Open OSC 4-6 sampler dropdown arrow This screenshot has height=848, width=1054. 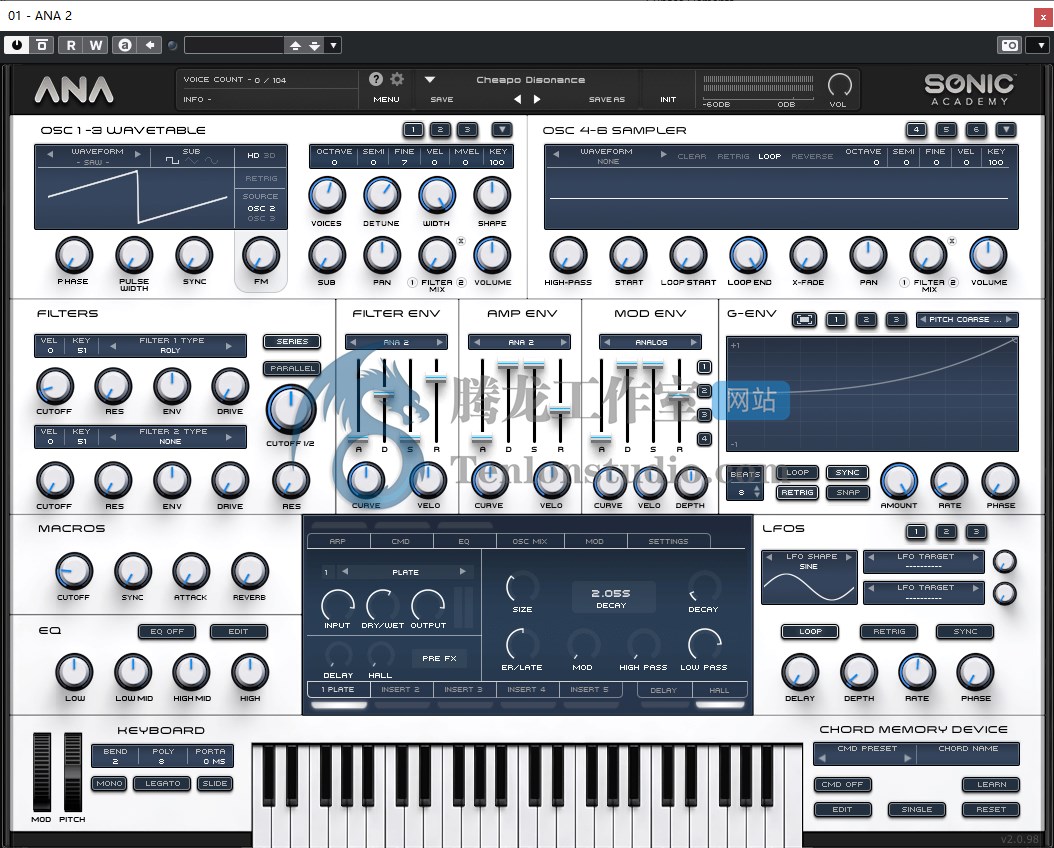click(x=1006, y=129)
